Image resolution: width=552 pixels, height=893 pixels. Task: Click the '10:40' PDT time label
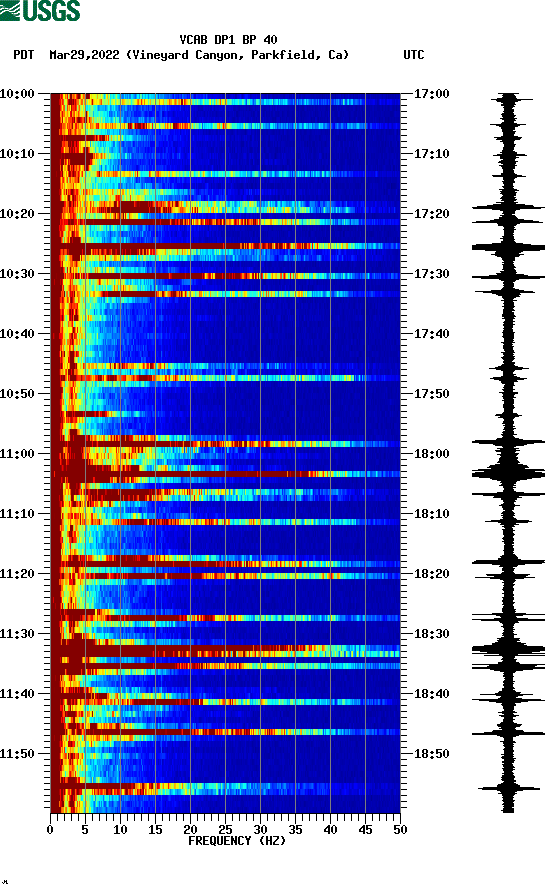[x=17, y=334]
